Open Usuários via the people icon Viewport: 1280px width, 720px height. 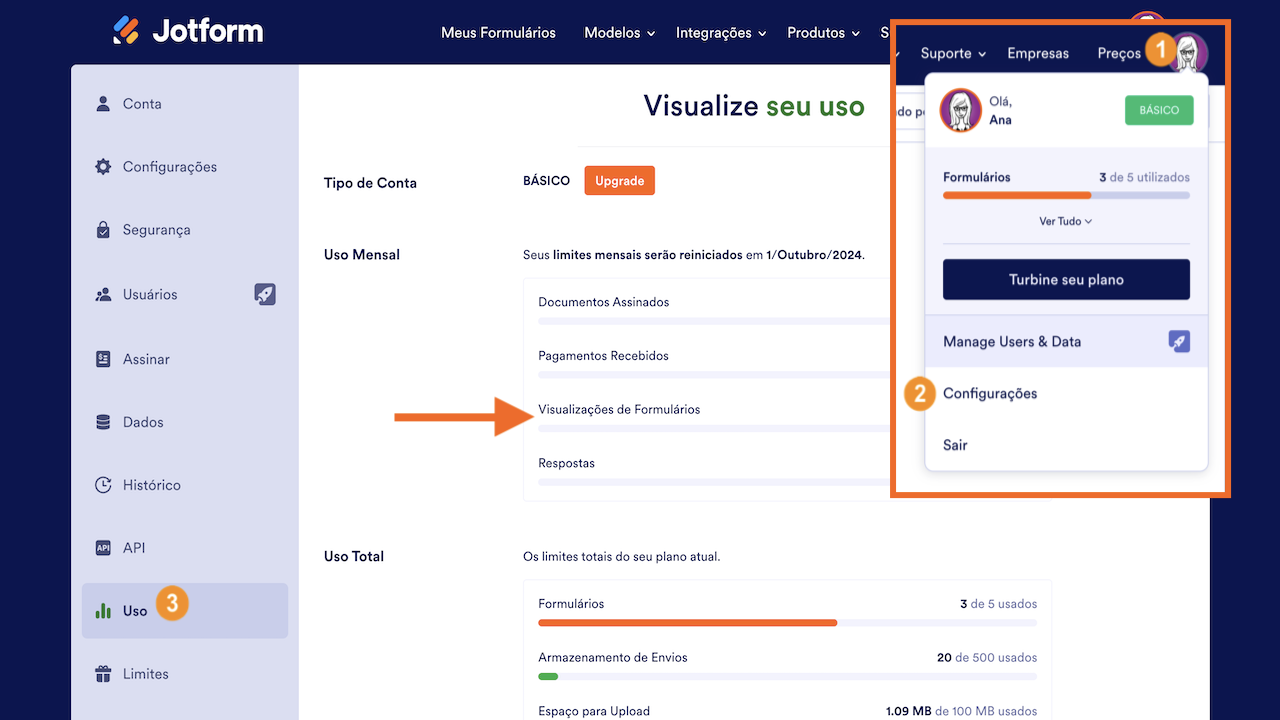[x=103, y=295]
